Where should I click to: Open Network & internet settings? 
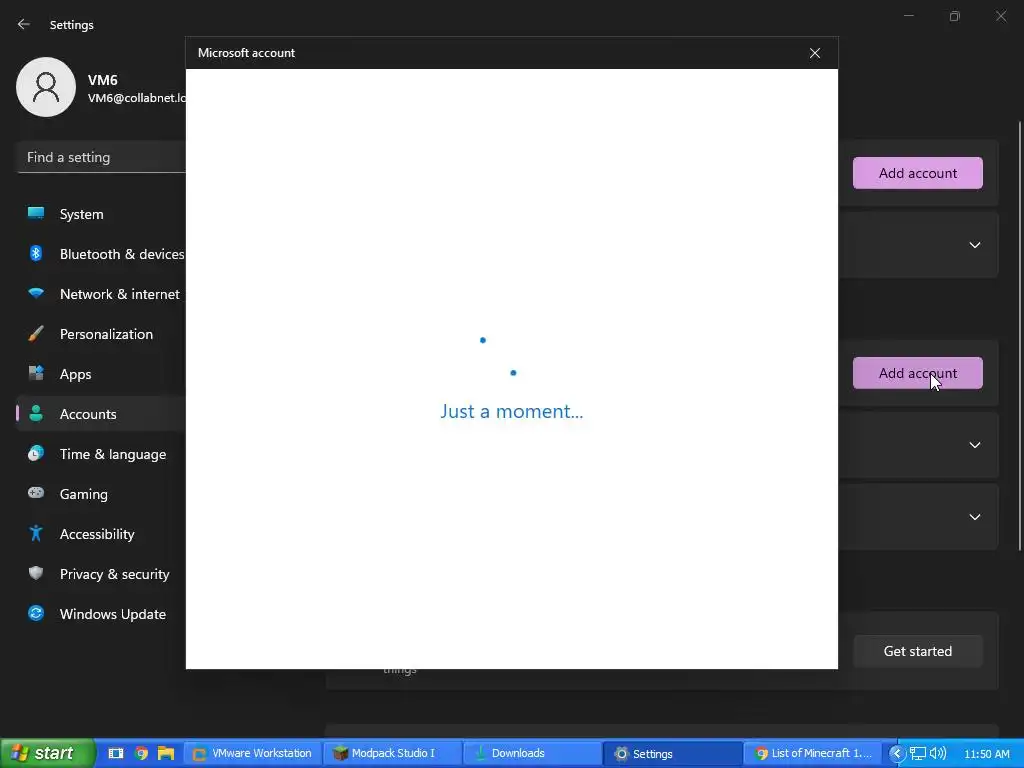coord(101,294)
